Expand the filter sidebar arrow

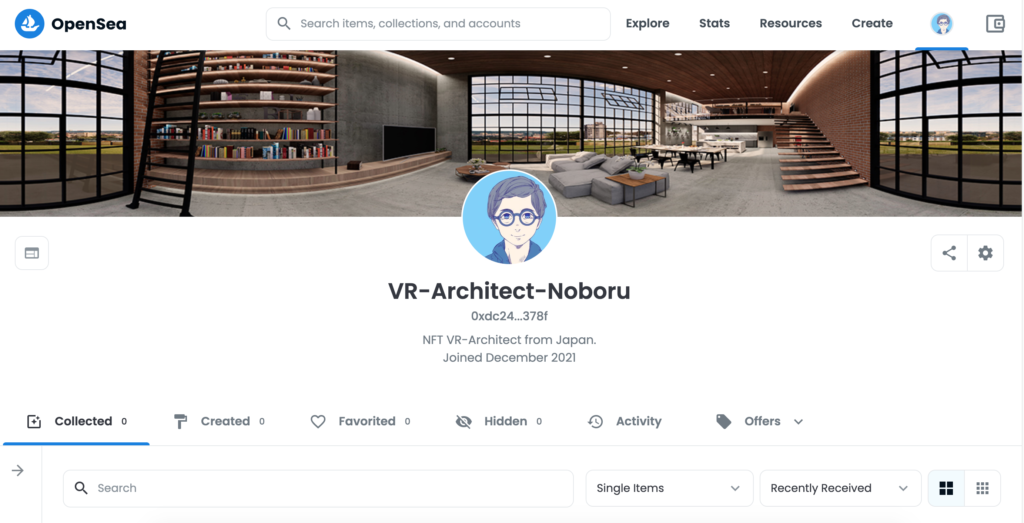coord(18,470)
